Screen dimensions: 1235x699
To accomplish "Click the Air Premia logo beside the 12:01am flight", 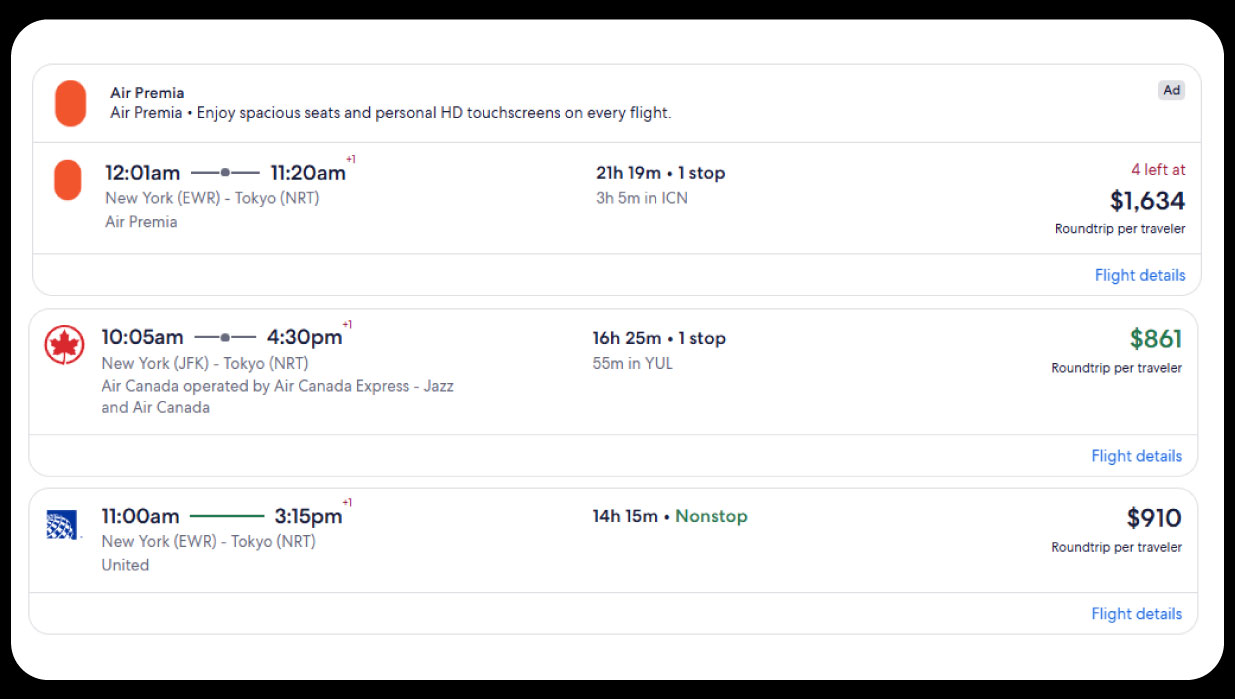I will tap(68, 180).
